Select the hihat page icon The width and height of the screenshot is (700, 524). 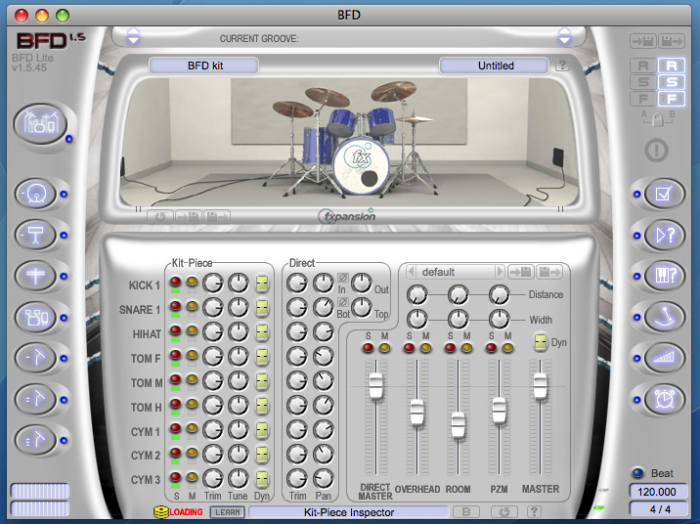[x=36, y=276]
